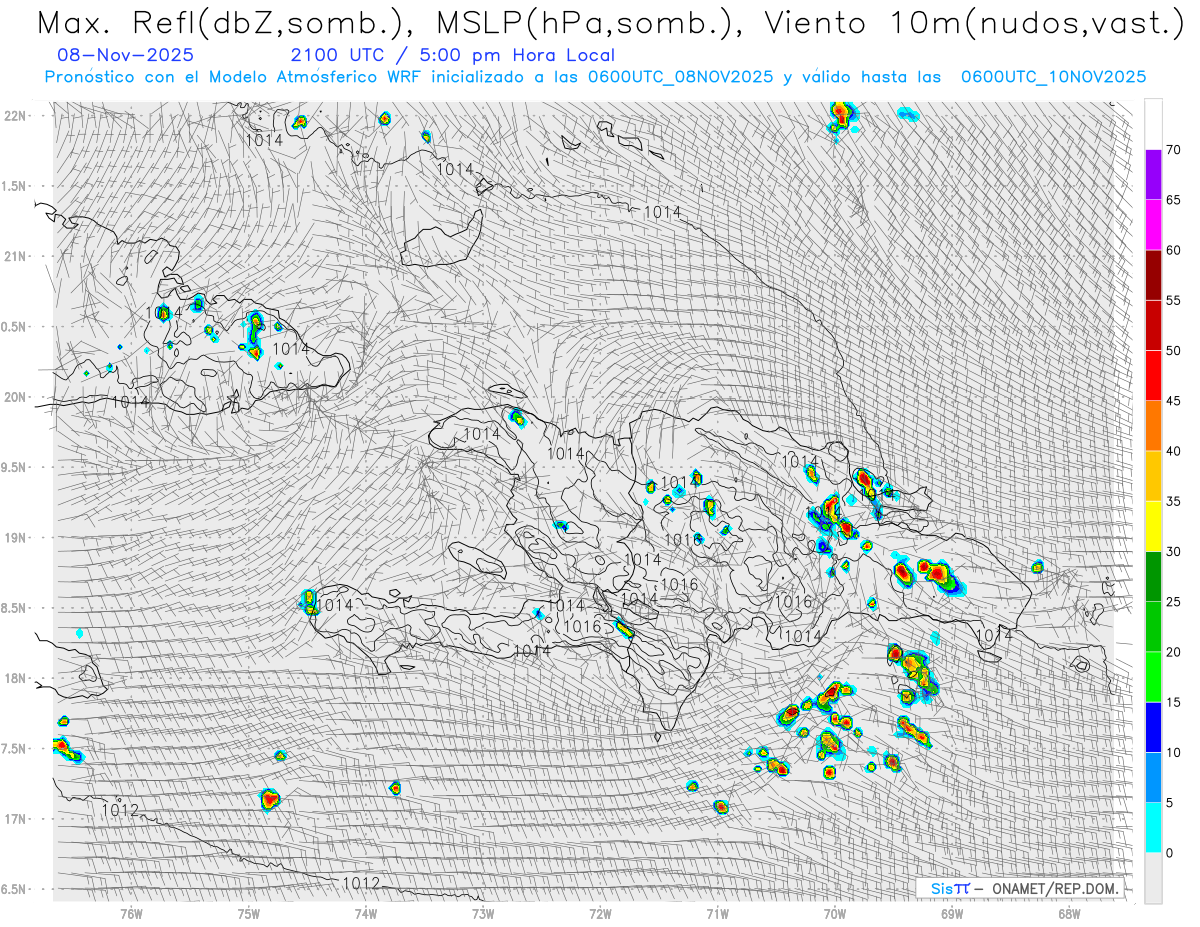Viewport: 1200px width, 927px height.
Task: Click the "Pronostico con el Modelo Atmosferico WRF" line
Action: coord(595,77)
